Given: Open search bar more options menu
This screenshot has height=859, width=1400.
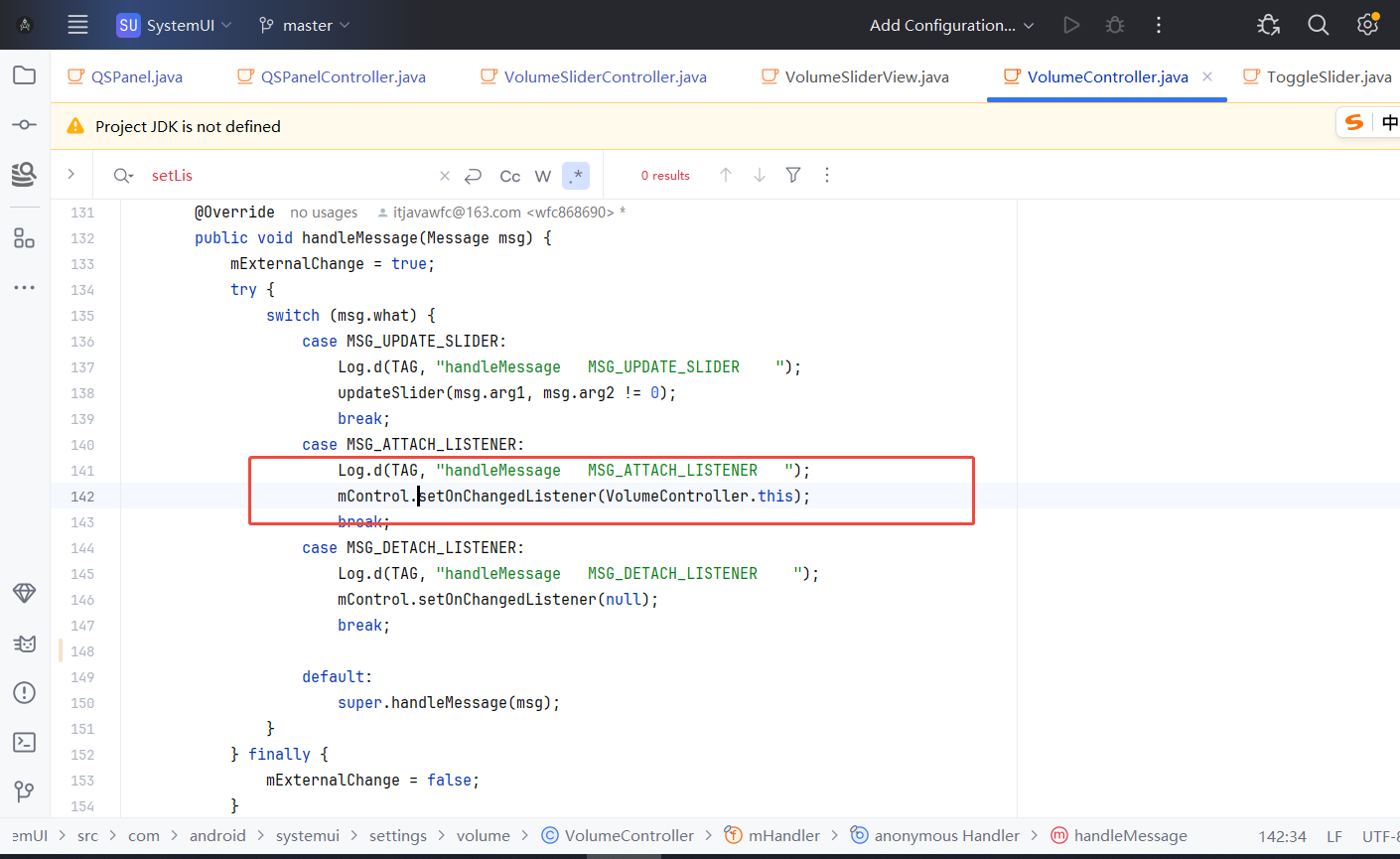Looking at the screenshot, I should pos(827,175).
